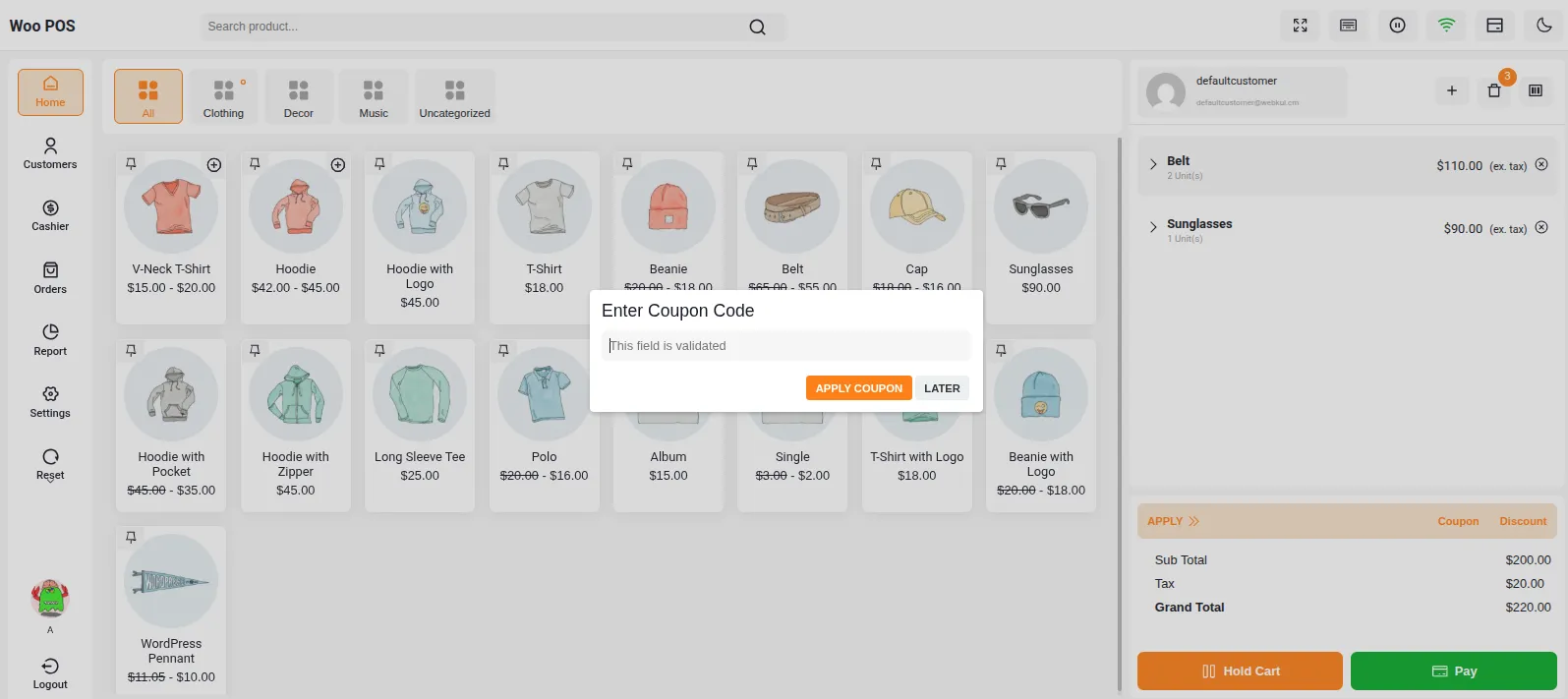Expand the Belt cart item details
Screen dimensions: 1568x699
tap(1153, 165)
